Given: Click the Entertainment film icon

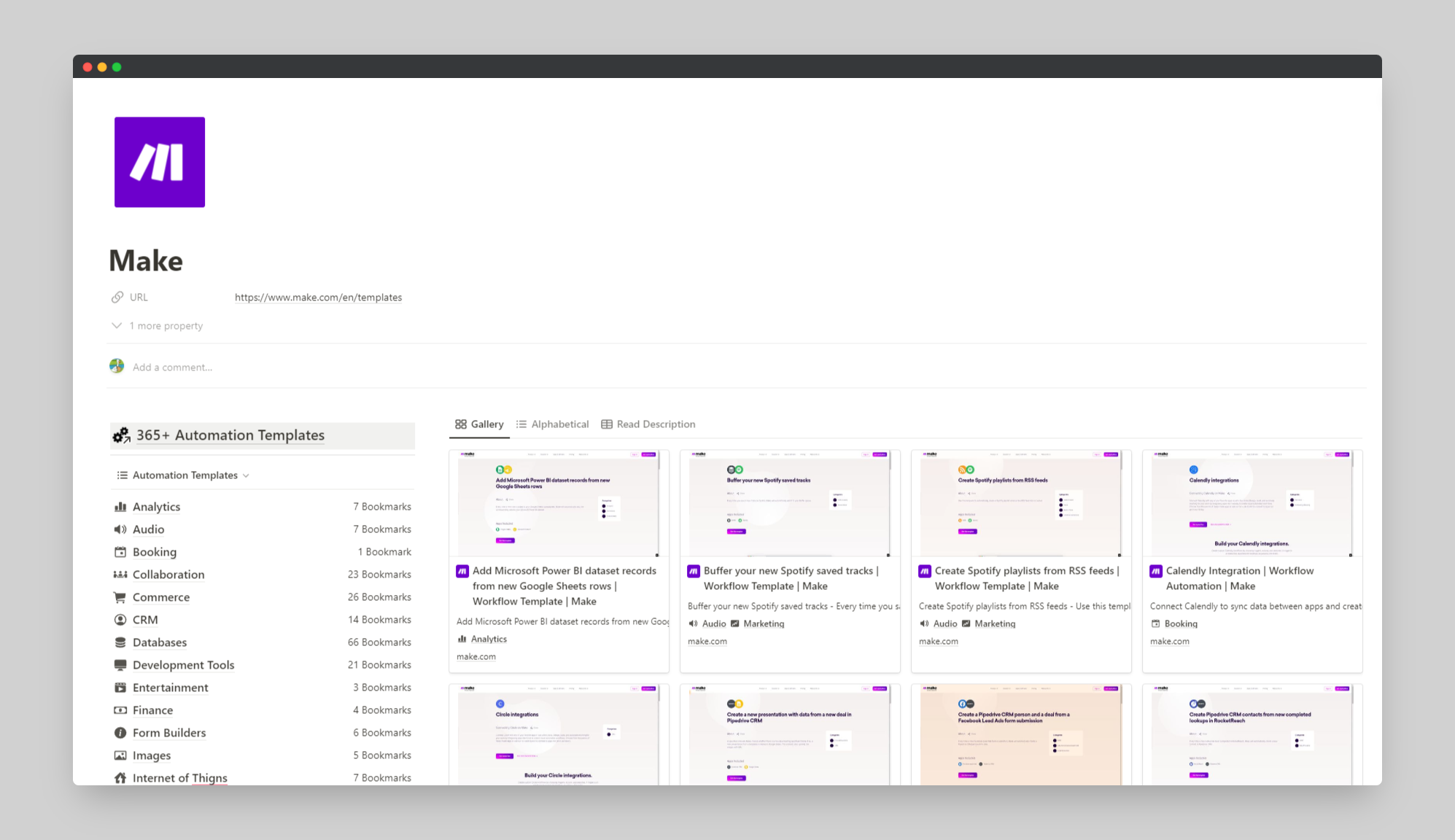Looking at the screenshot, I should pyautogui.click(x=120, y=688).
